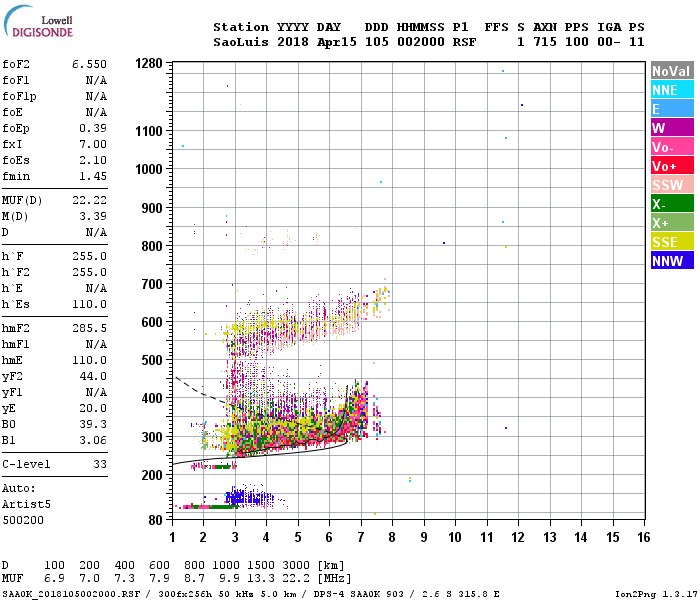Viewport: 700px width, 600px height.
Task: Select the hmE value 110.0
Action: (89, 360)
